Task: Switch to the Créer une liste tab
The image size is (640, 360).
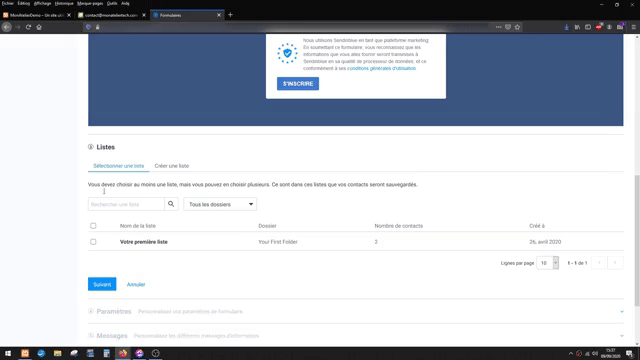Action: click(171, 166)
